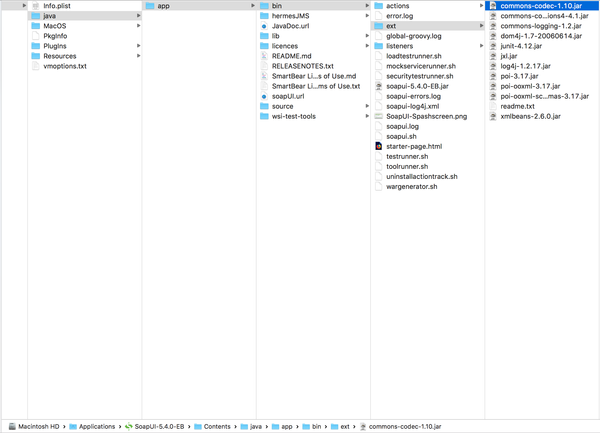Select soapui.sh file name
This screenshot has width=600, height=433.
click(x=401, y=137)
